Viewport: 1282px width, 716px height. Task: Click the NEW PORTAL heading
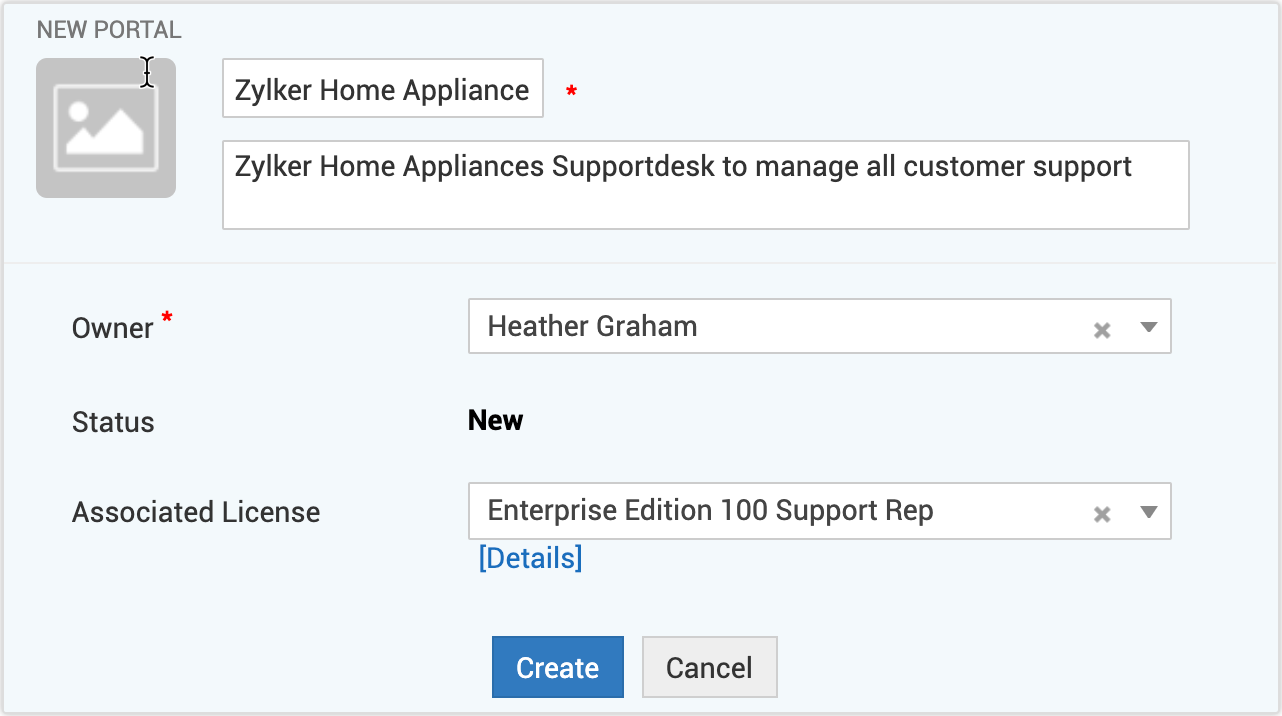point(109,29)
